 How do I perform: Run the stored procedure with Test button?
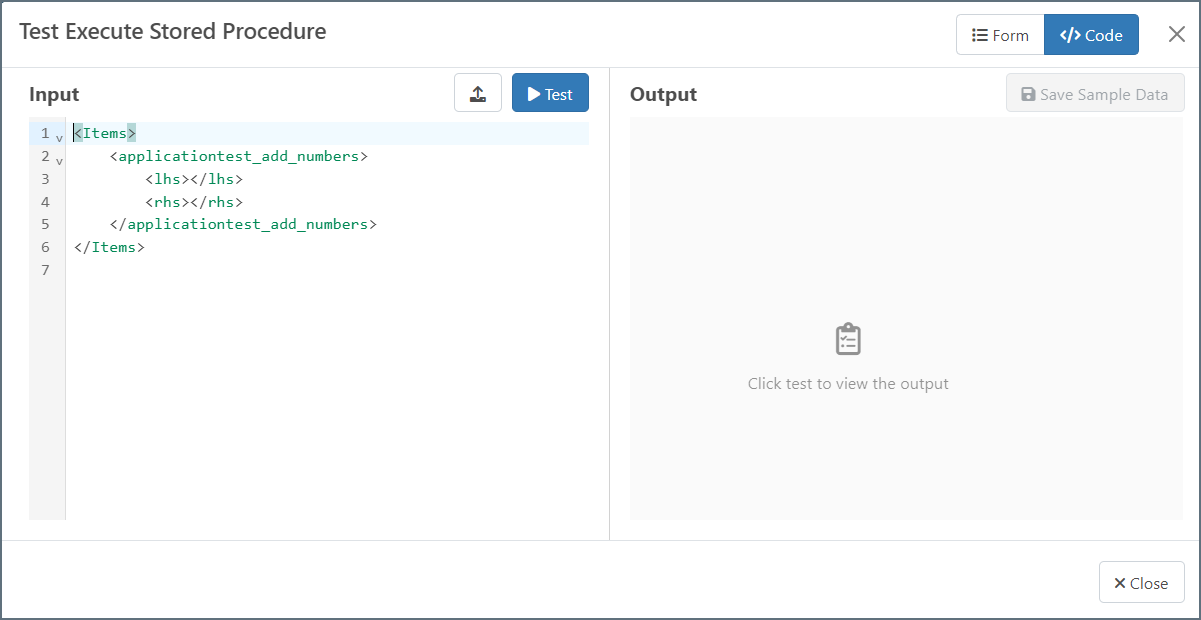pyautogui.click(x=550, y=93)
